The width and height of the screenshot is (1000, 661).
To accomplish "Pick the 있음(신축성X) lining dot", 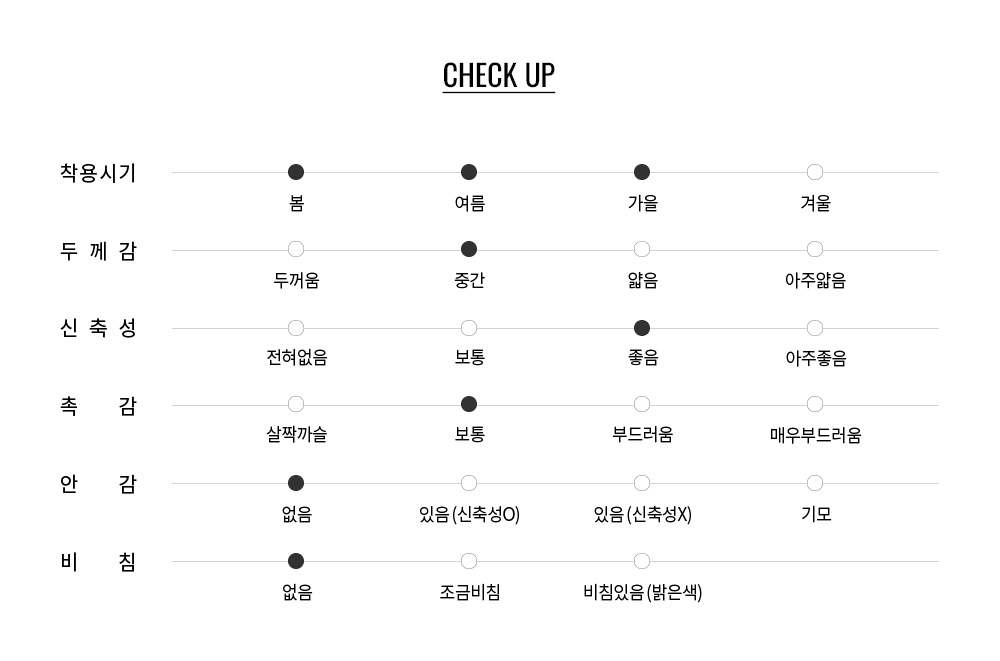I will coord(642,483).
